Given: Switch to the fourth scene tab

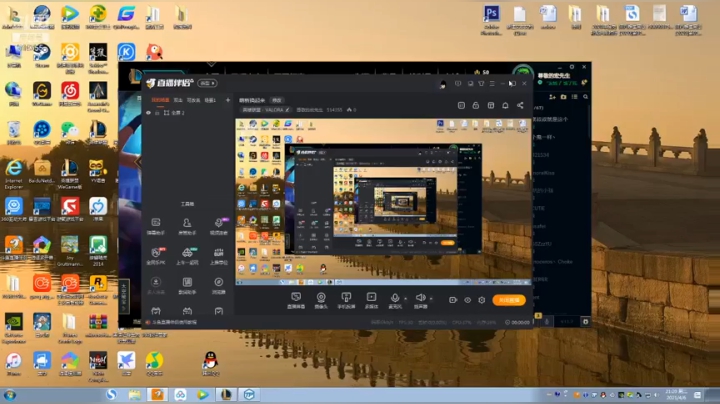Looking at the screenshot, I should click(x=210, y=100).
